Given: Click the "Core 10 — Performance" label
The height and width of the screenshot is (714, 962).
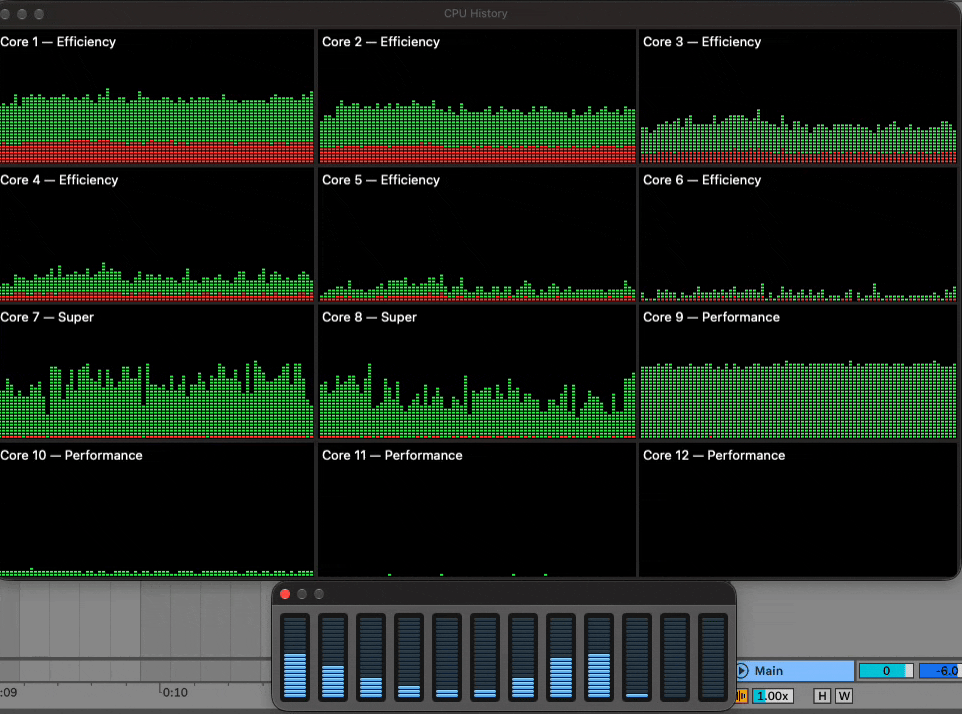Looking at the screenshot, I should (72, 455).
